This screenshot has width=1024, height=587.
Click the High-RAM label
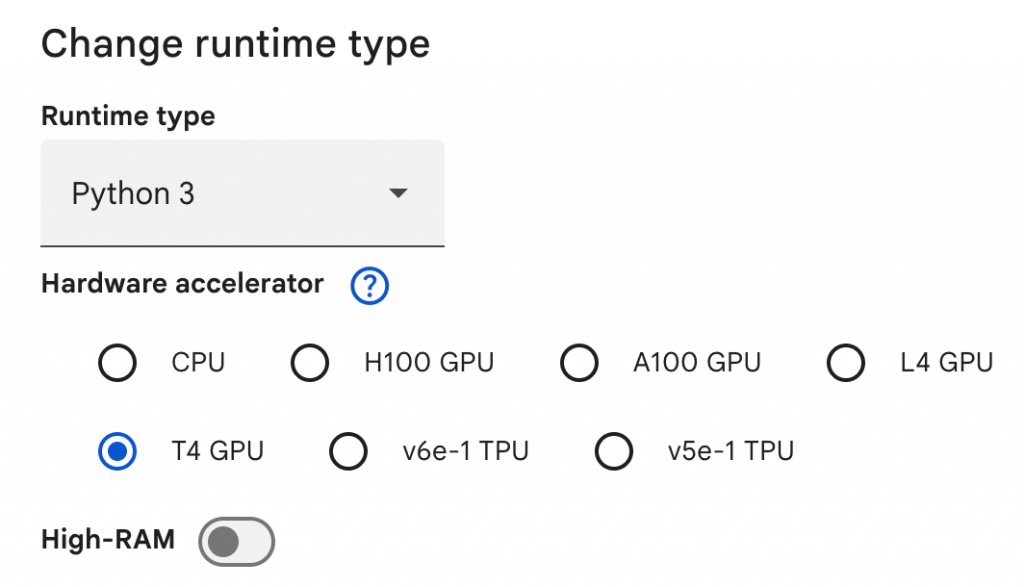(x=106, y=541)
